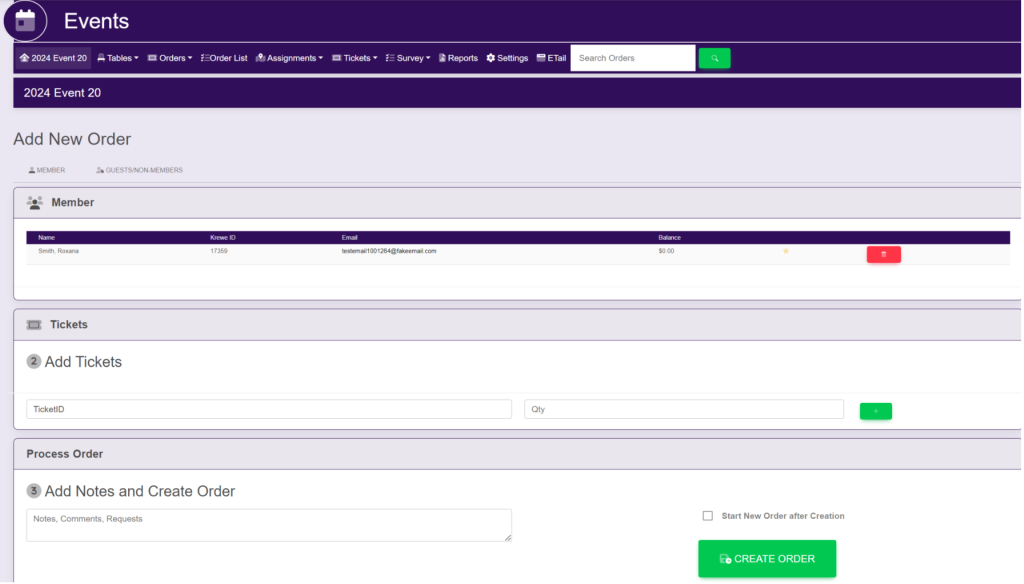
Task: Open ETail from the navigation bar
Action: coord(551,58)
